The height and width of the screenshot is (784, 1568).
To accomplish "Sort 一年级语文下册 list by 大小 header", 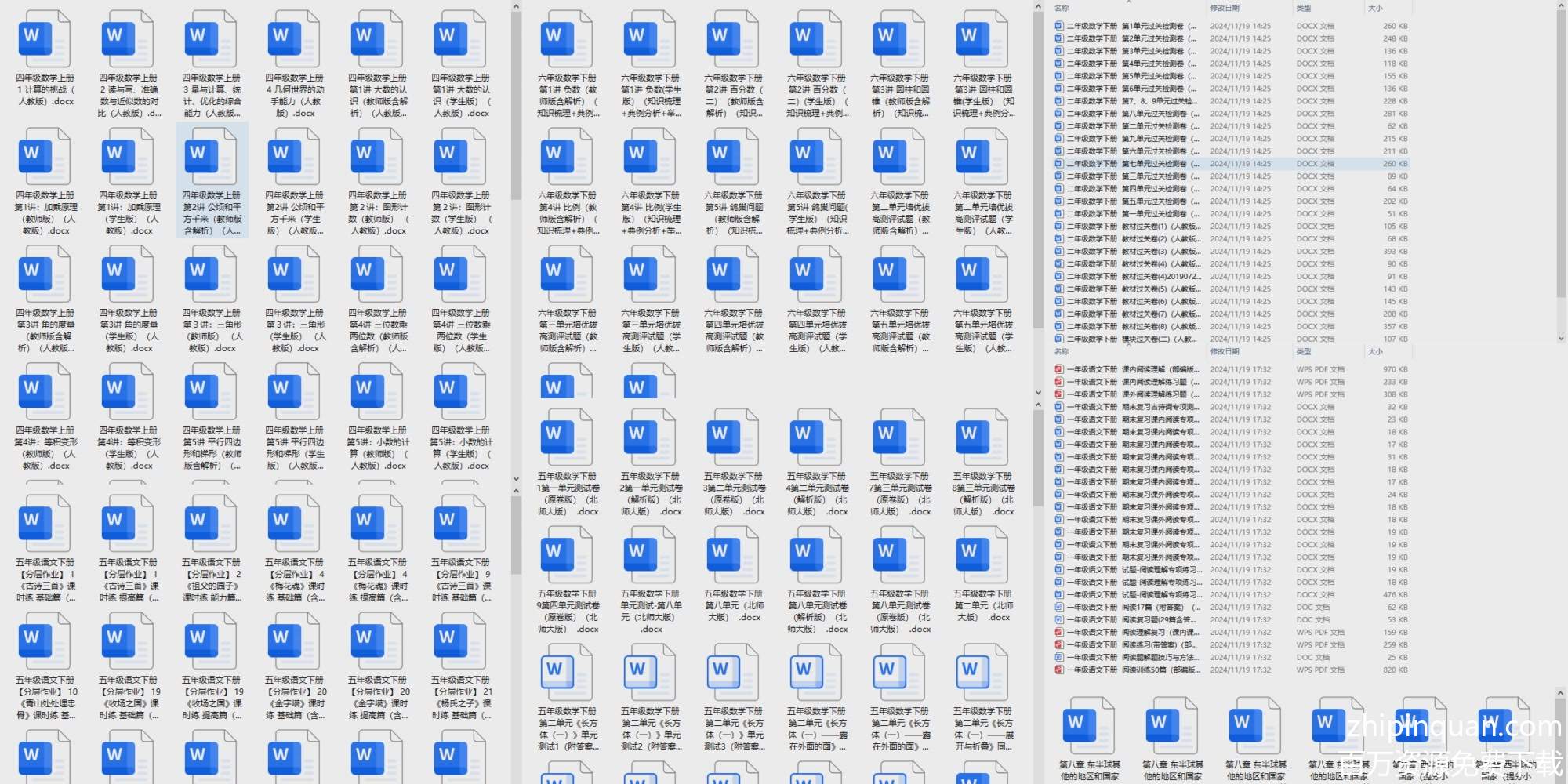I will pyautogui.click(x=1375, y=351).
